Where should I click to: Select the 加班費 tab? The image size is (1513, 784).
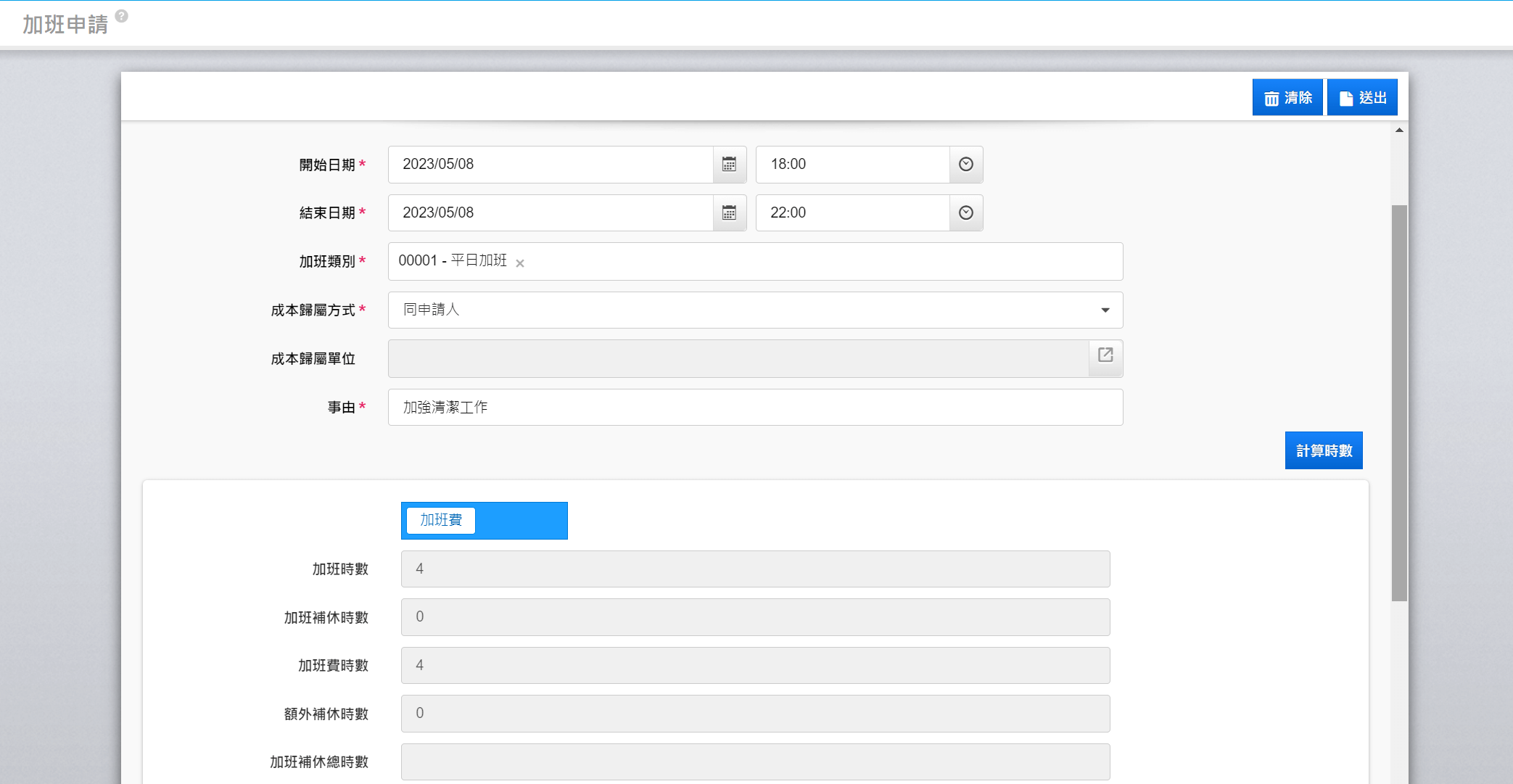(441, 520)
